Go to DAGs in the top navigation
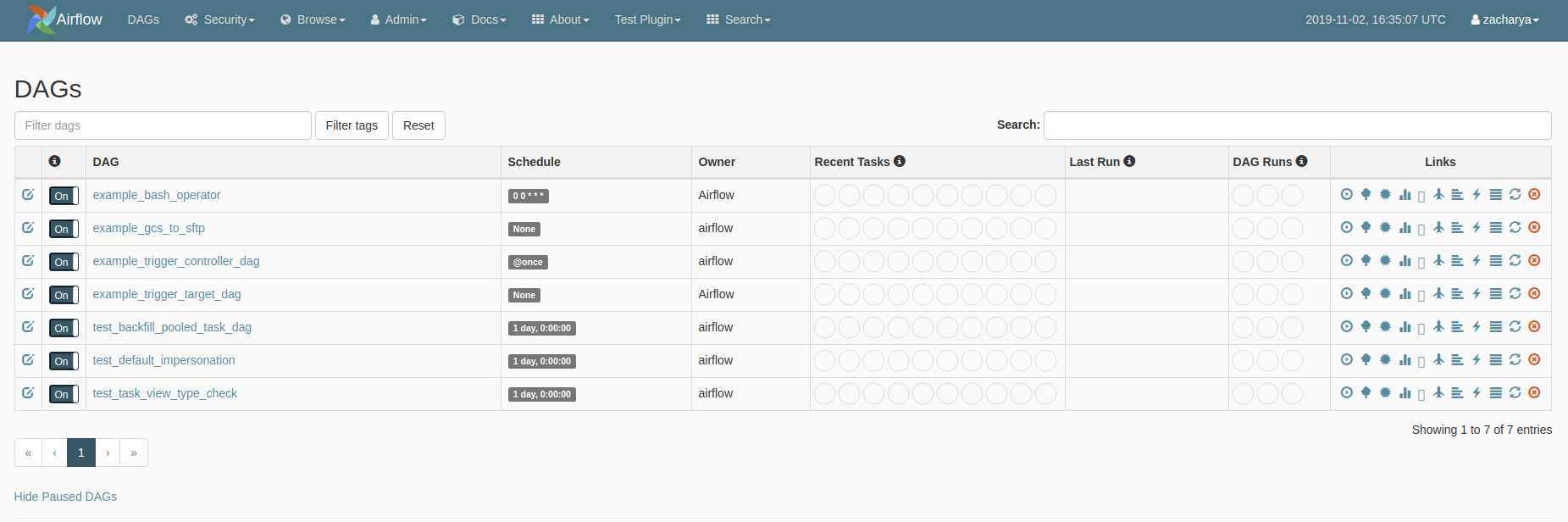Viewport: 1568px width, 522px height. coord(143,19)
